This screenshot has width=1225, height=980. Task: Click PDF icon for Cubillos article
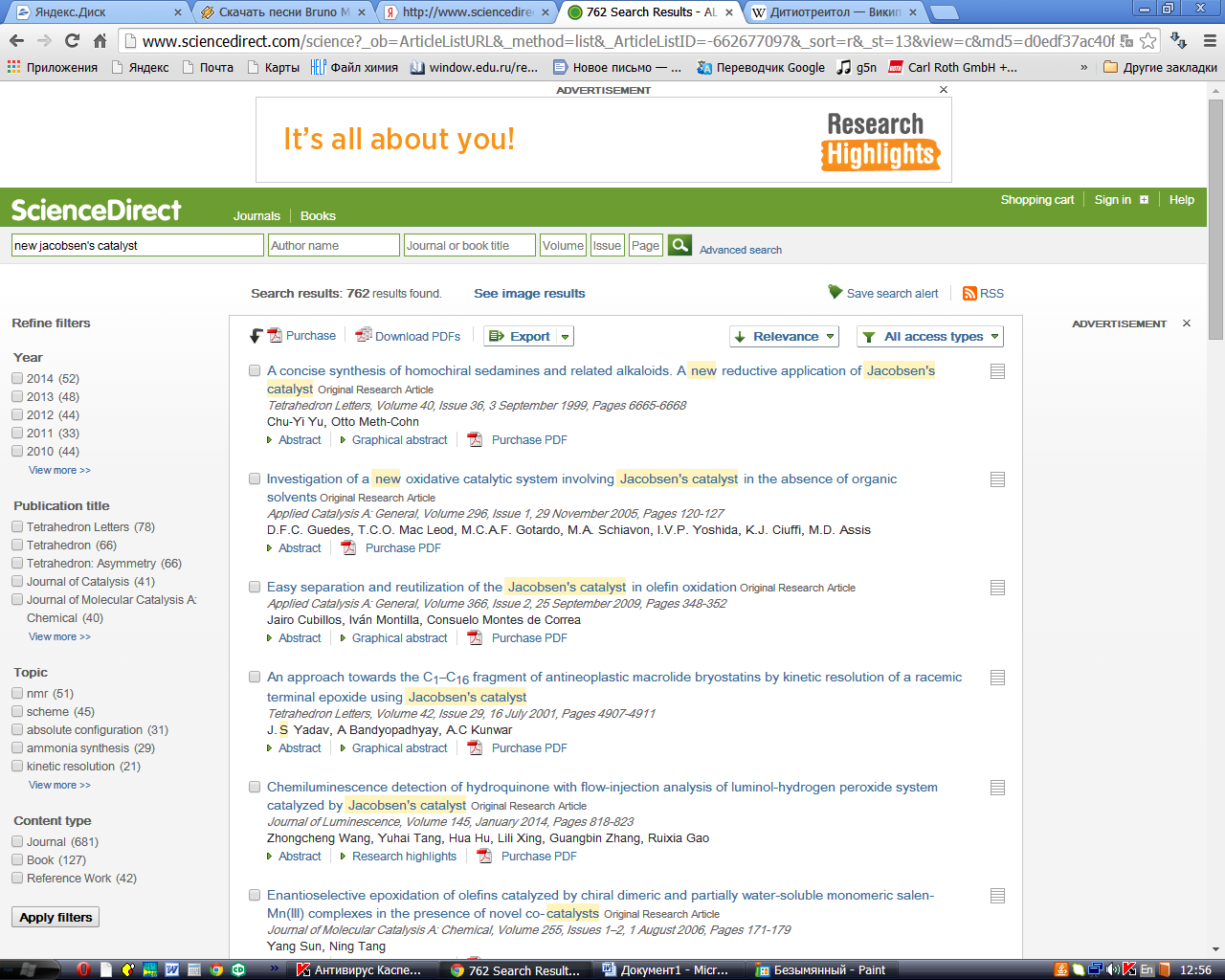pos(475,638)
